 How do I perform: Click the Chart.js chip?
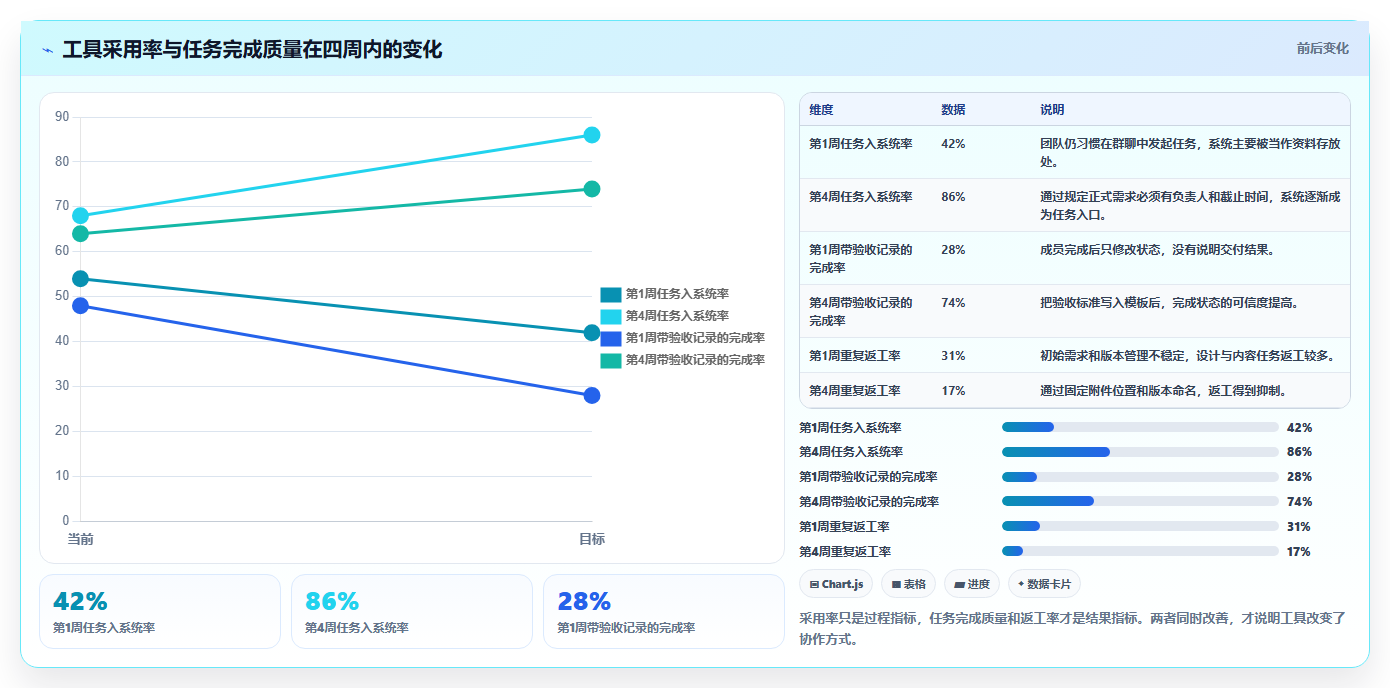pos(836,584)
